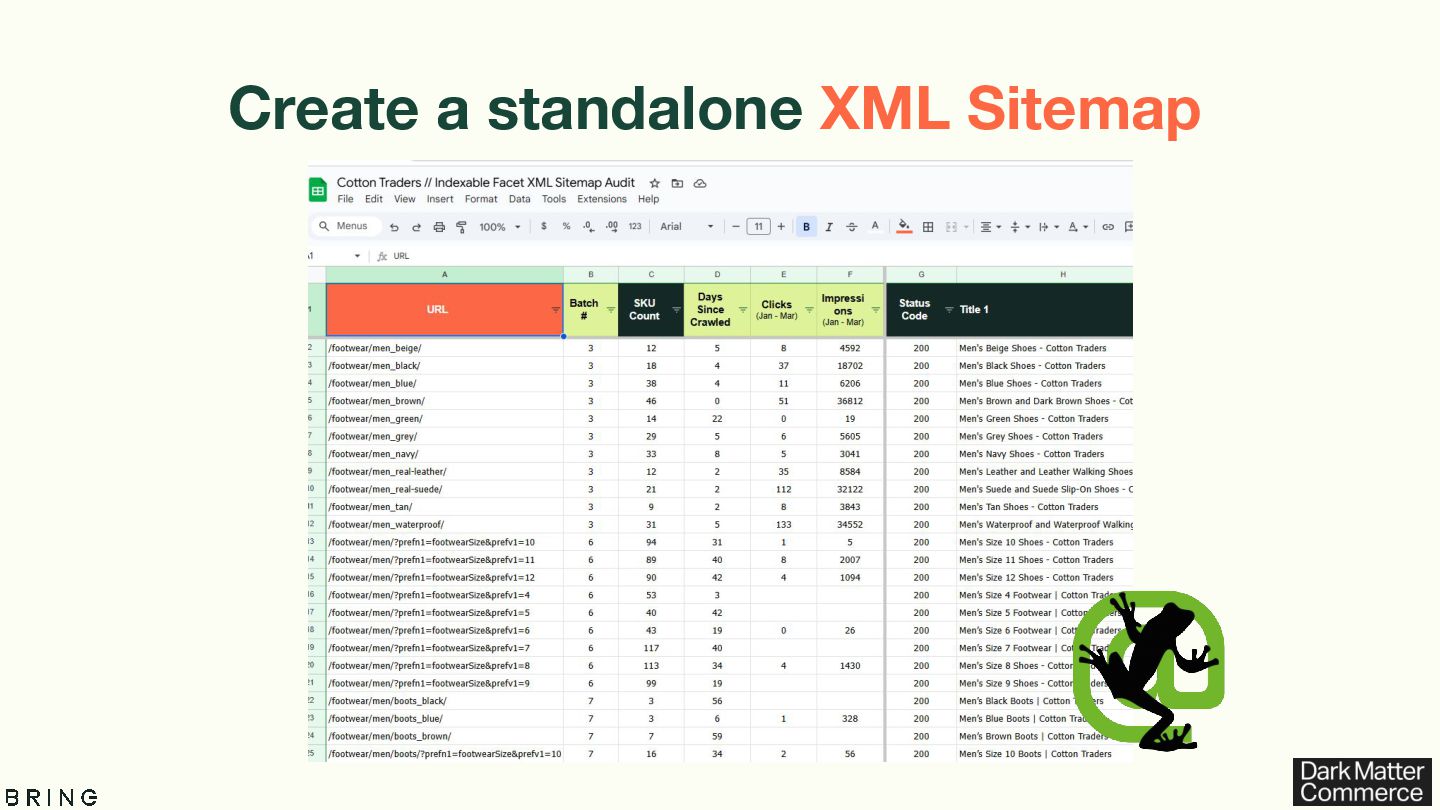
Task: Open filter on Batch # column
Action: click(x=610, y=310)
